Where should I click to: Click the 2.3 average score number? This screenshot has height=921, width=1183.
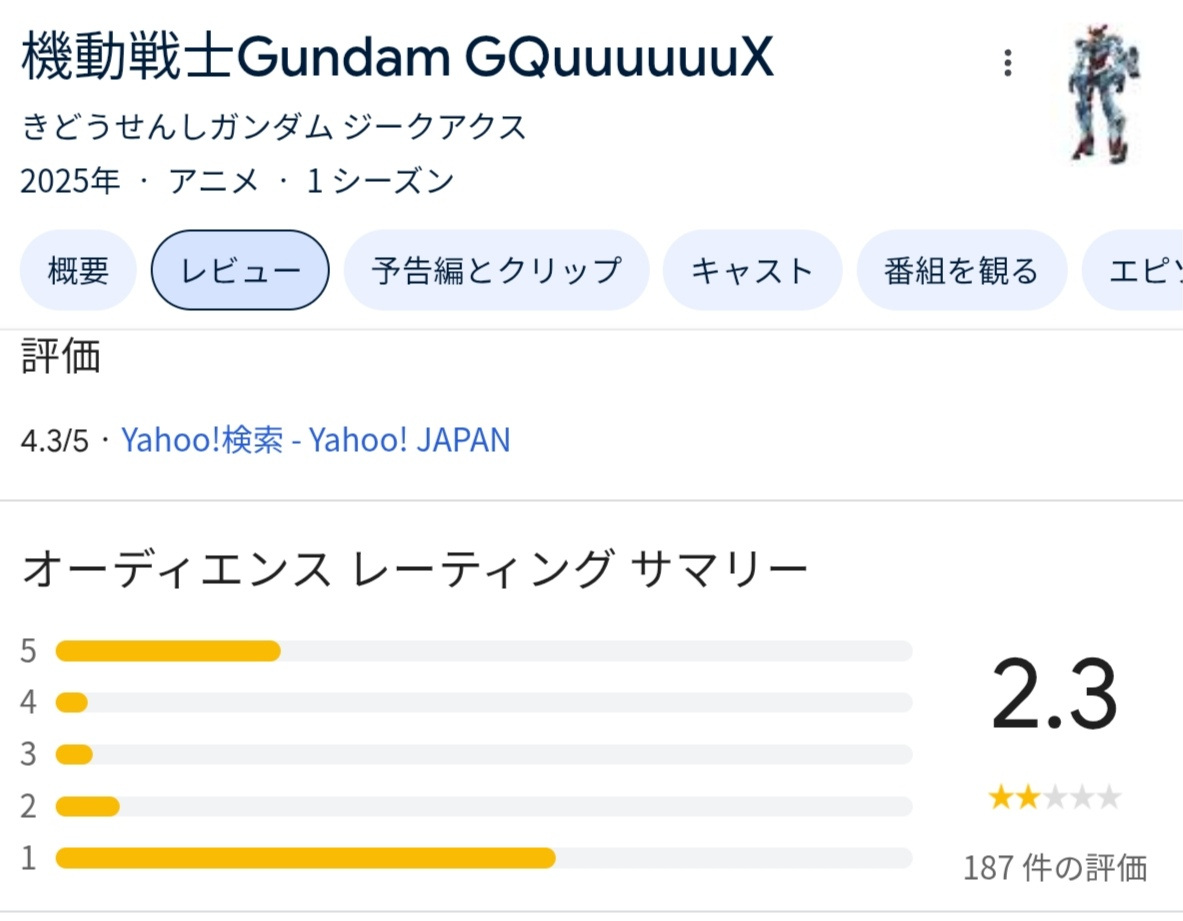[1054, 693]
